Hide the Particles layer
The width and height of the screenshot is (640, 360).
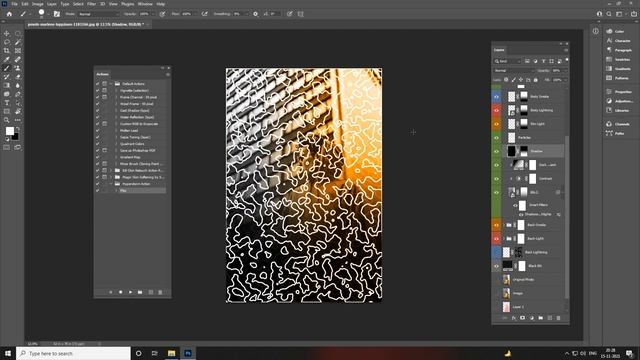(x=496, y=138)
